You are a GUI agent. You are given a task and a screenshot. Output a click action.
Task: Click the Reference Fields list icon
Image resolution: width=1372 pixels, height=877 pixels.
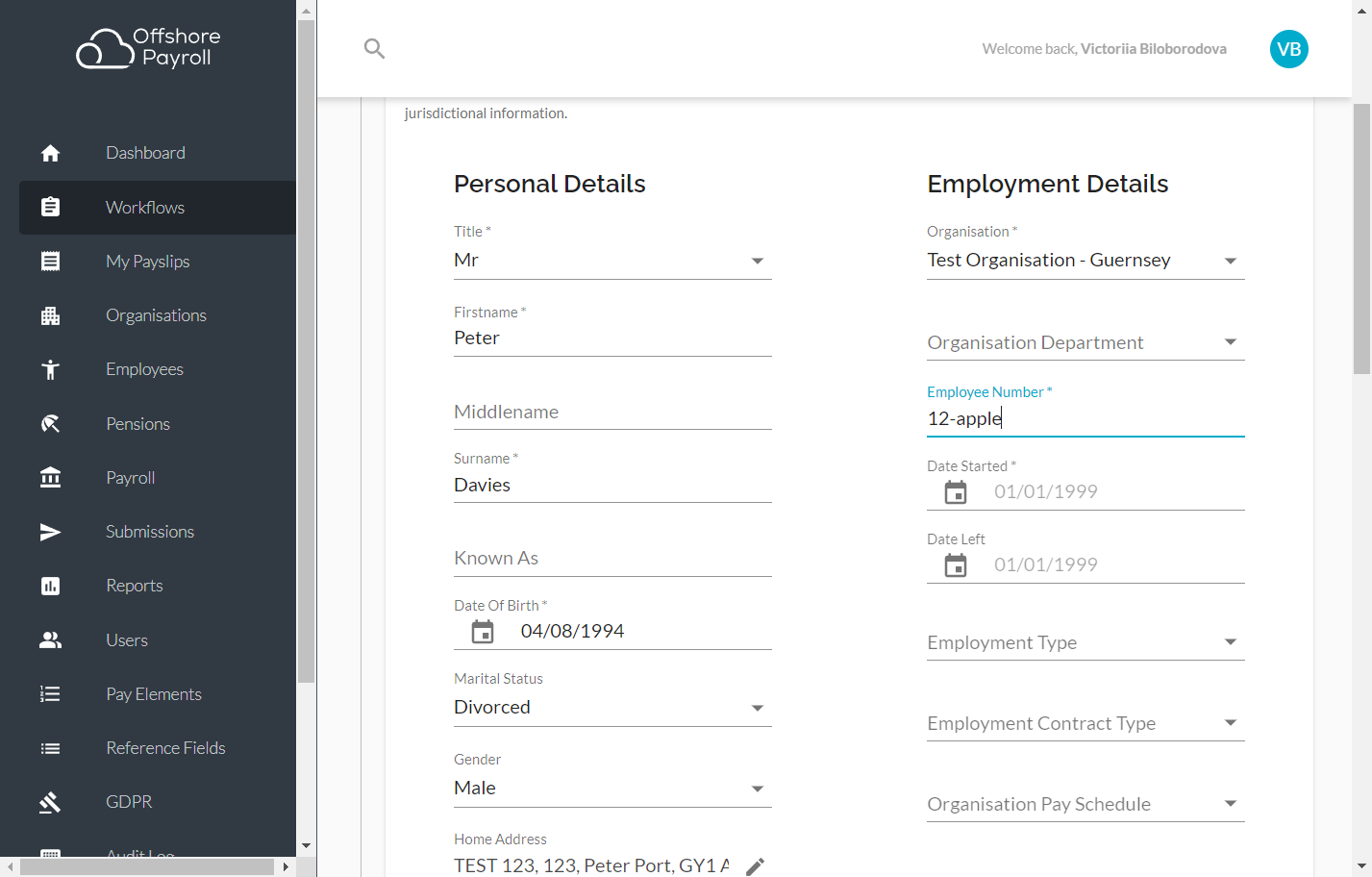point(51,748)
